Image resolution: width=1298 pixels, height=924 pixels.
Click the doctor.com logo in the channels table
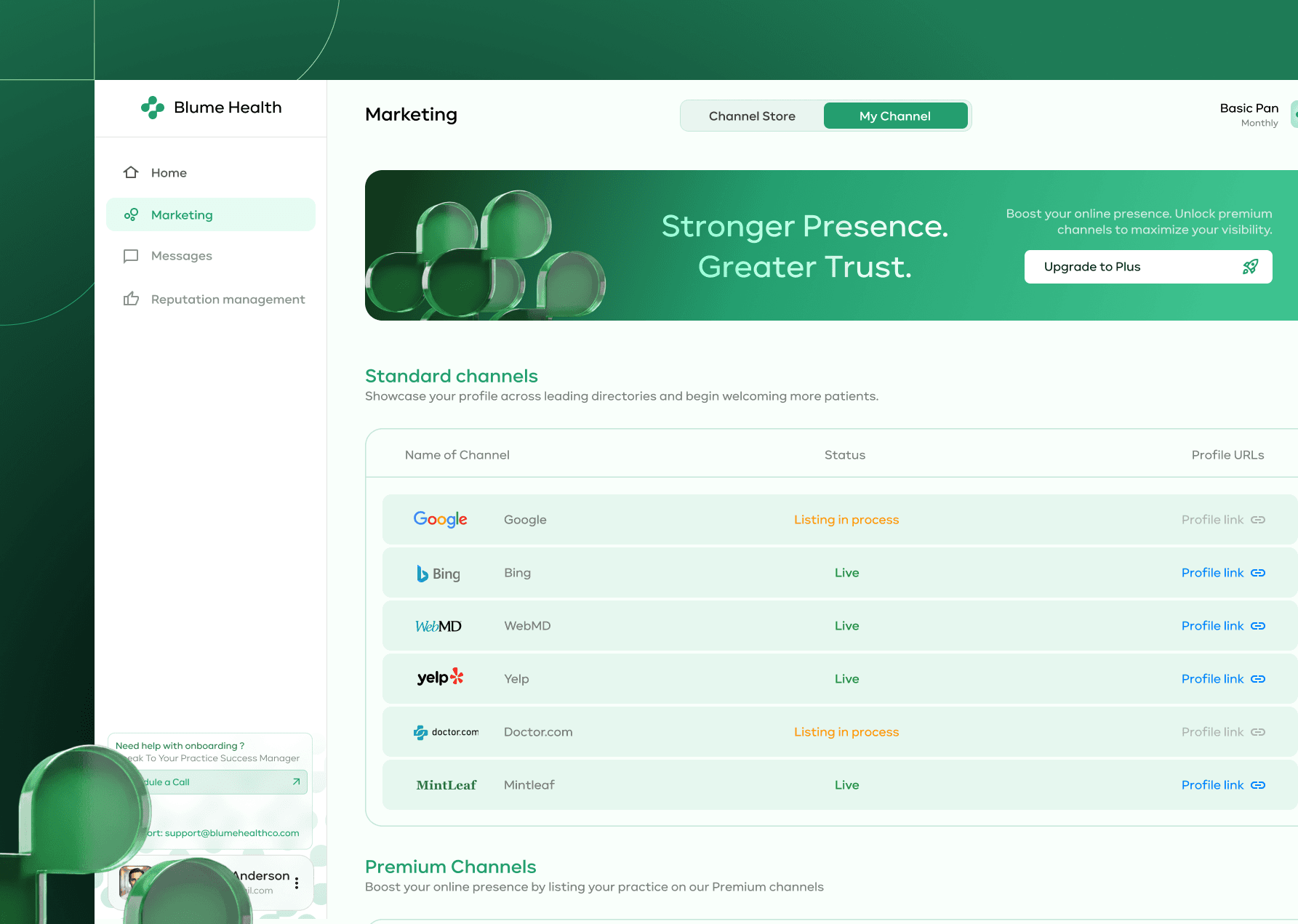446,732
